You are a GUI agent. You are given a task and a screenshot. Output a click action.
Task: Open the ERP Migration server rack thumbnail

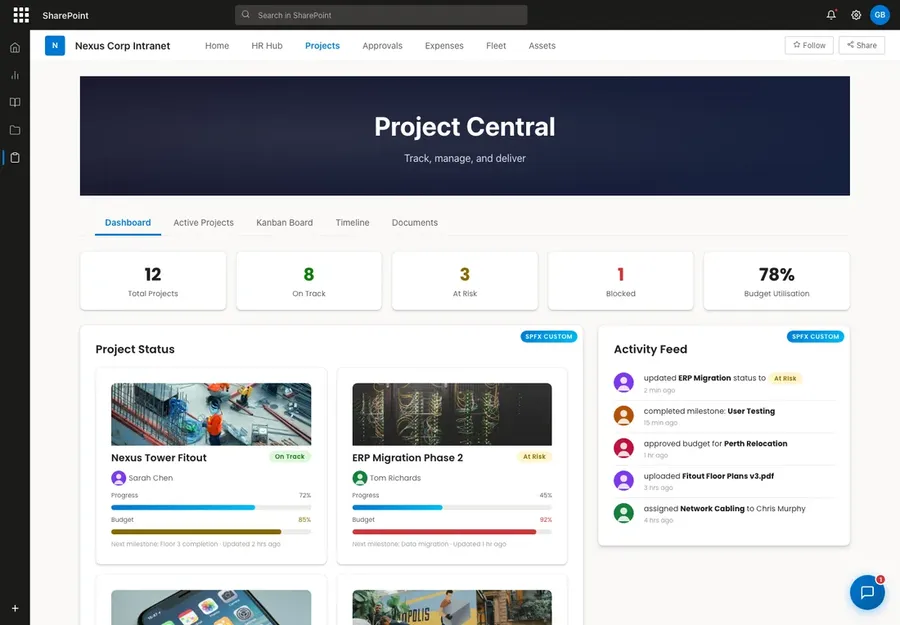452,414
